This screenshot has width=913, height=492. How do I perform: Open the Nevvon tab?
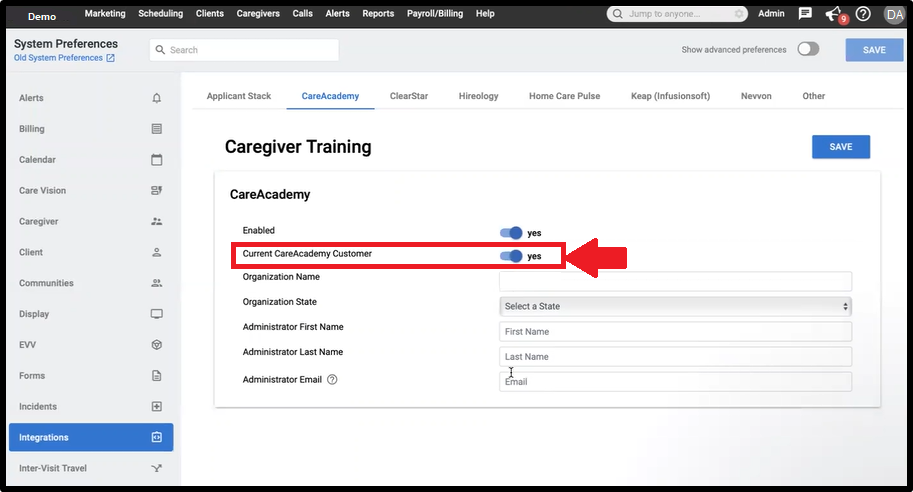coord(756,96)
